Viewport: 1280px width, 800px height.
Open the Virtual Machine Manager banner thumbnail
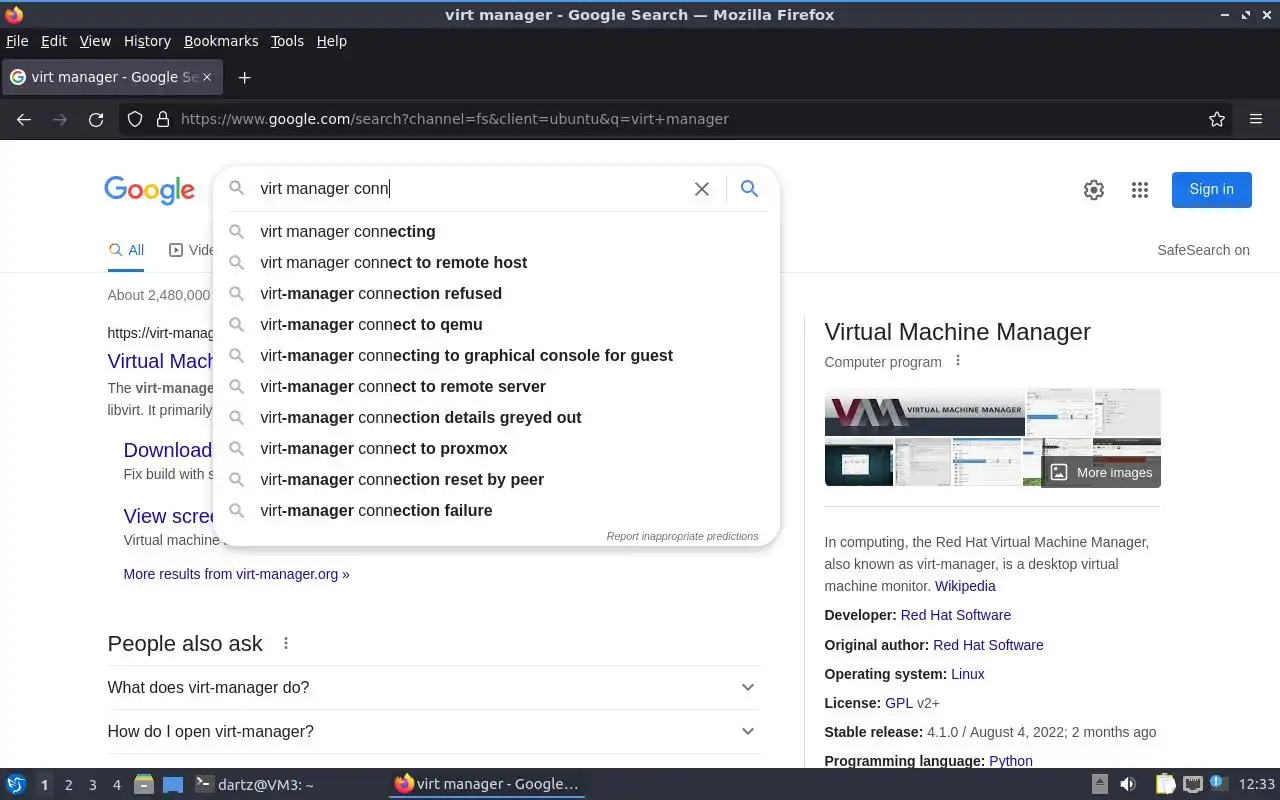924,412
